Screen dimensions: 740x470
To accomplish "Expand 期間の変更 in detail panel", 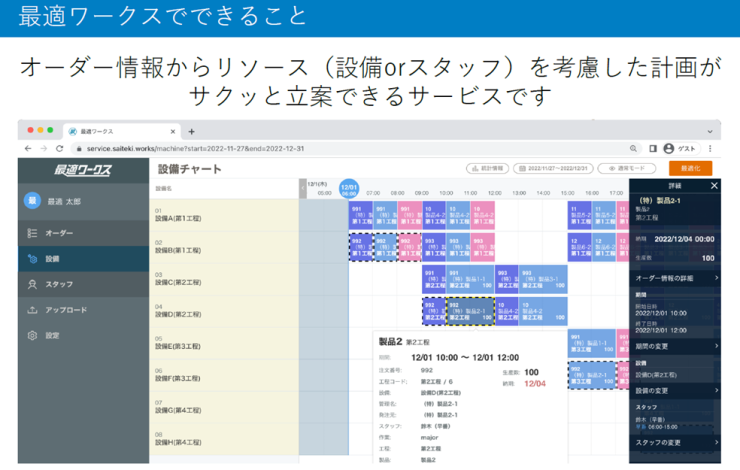I will coord(675,346).
